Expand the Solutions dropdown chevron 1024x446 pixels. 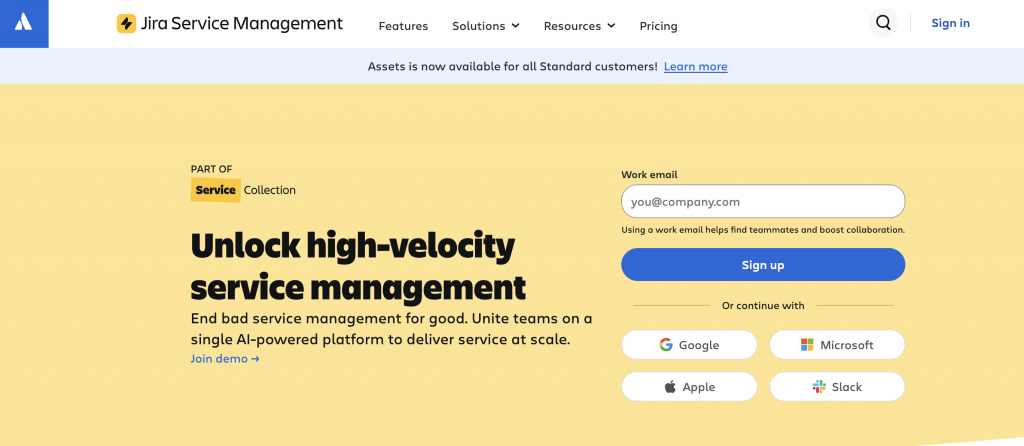click(x=515, y=25)
